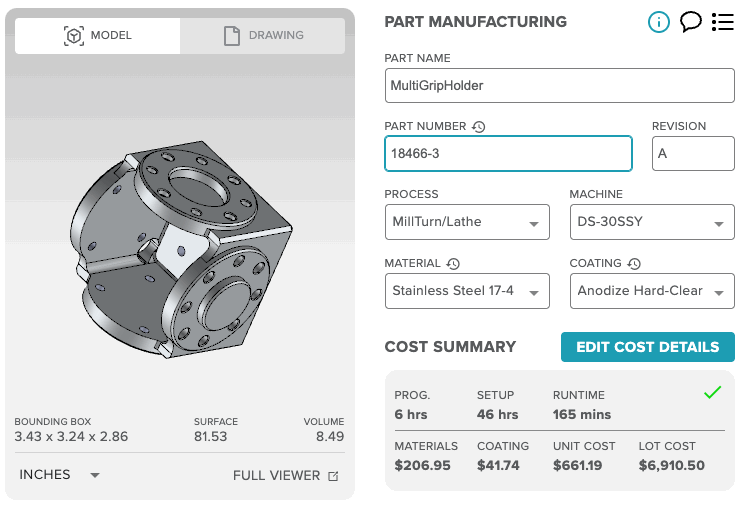
Task: Expand the Process dropdown MillTurn/Lathe
Action: coord(467,222)
